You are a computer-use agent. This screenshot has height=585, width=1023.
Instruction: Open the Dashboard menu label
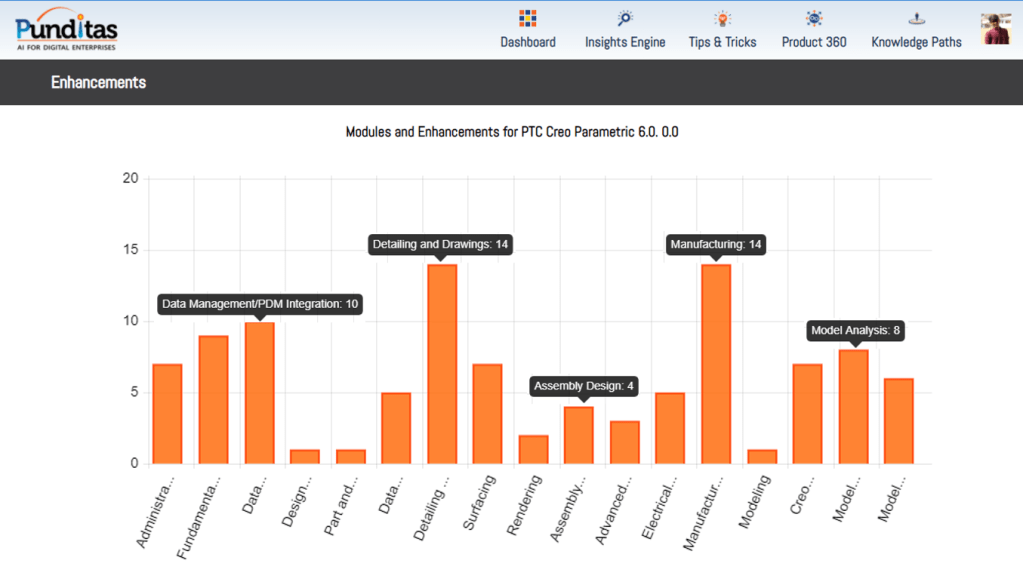pyautogui.click(x=528, y=42)
